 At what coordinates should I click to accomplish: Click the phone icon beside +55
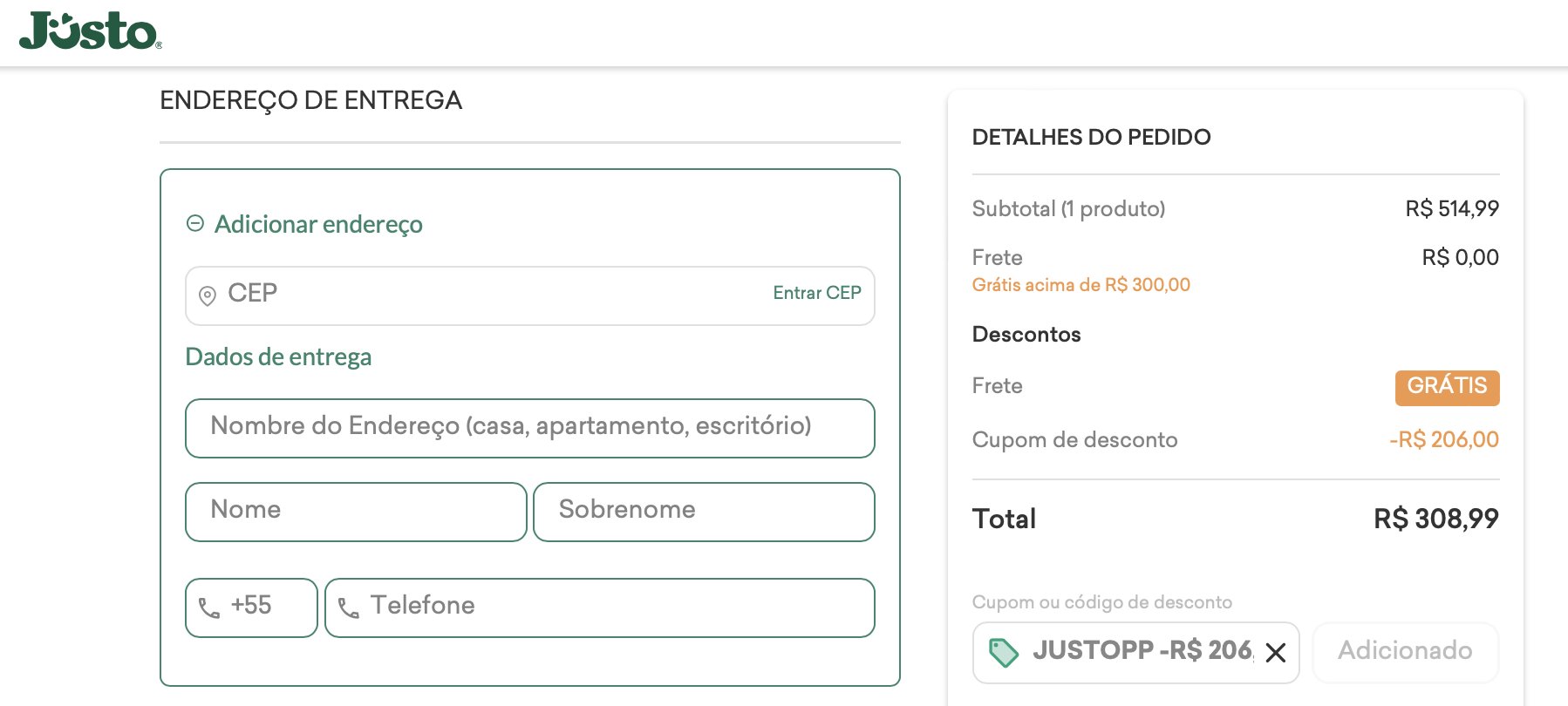click(x=209, y=608)
